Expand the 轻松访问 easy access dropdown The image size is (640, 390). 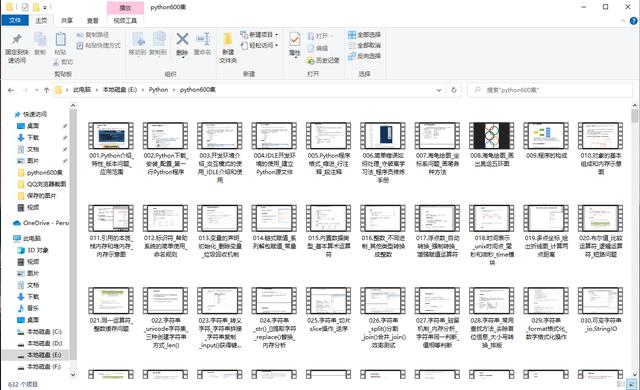[x=277, y=45]
